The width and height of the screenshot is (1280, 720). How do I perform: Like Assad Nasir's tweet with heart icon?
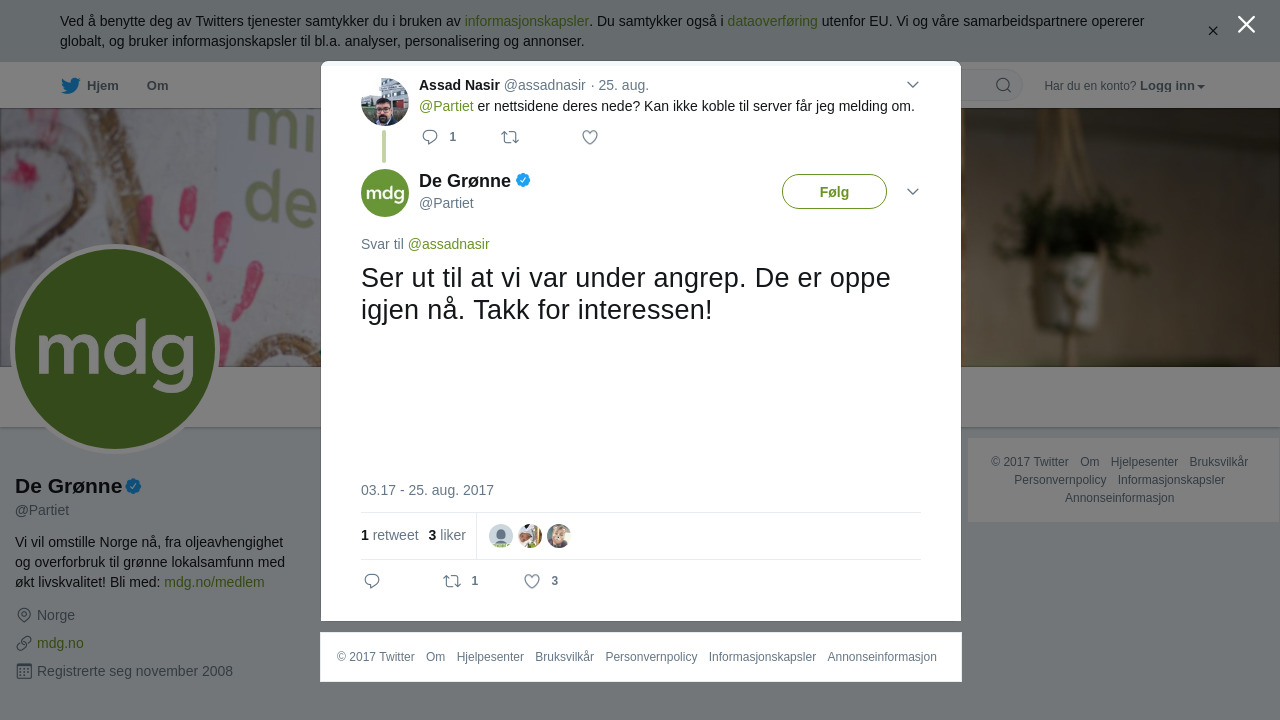[590, 137]
